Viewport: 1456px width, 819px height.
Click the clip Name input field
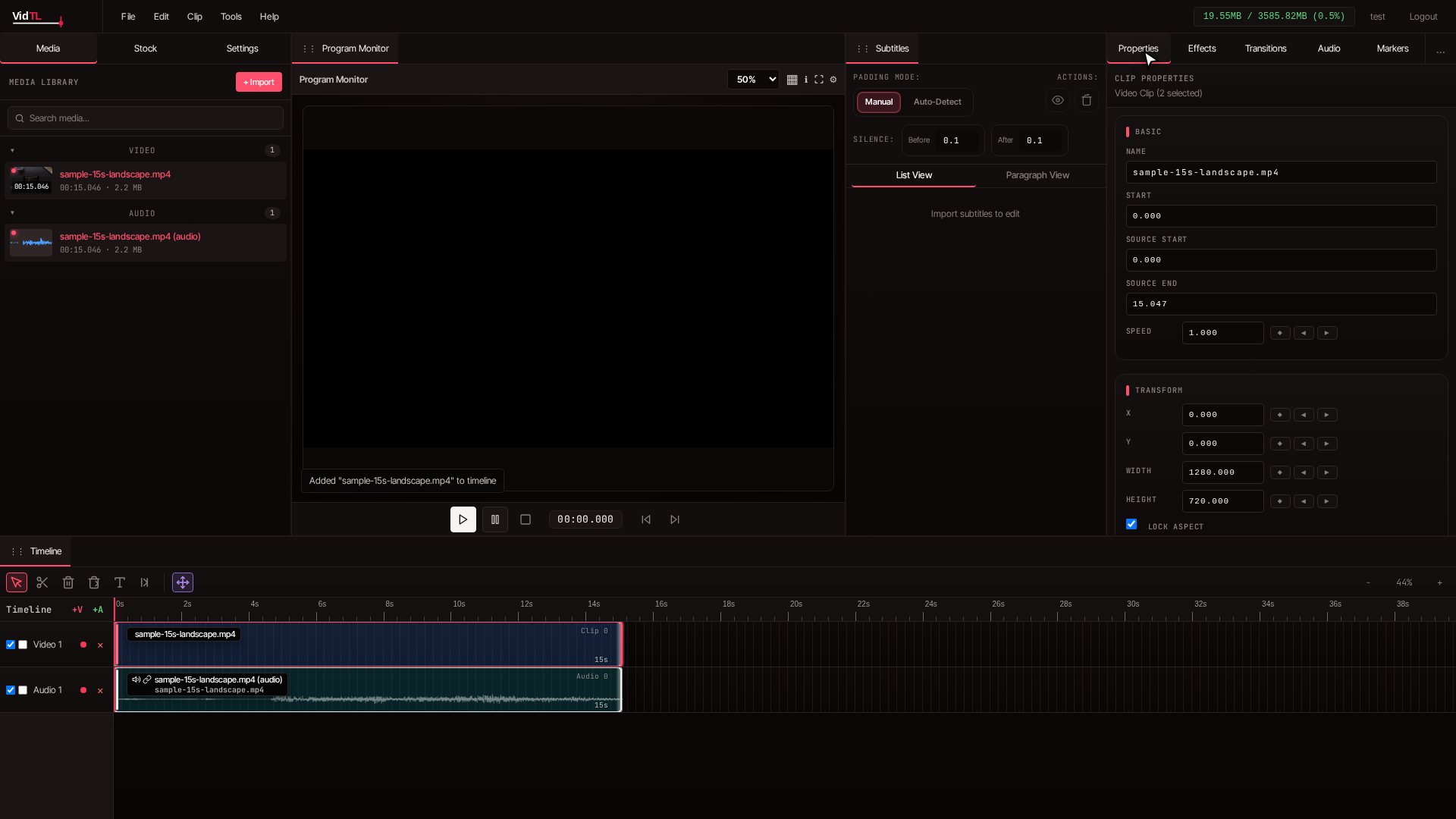click(1281, 172)
